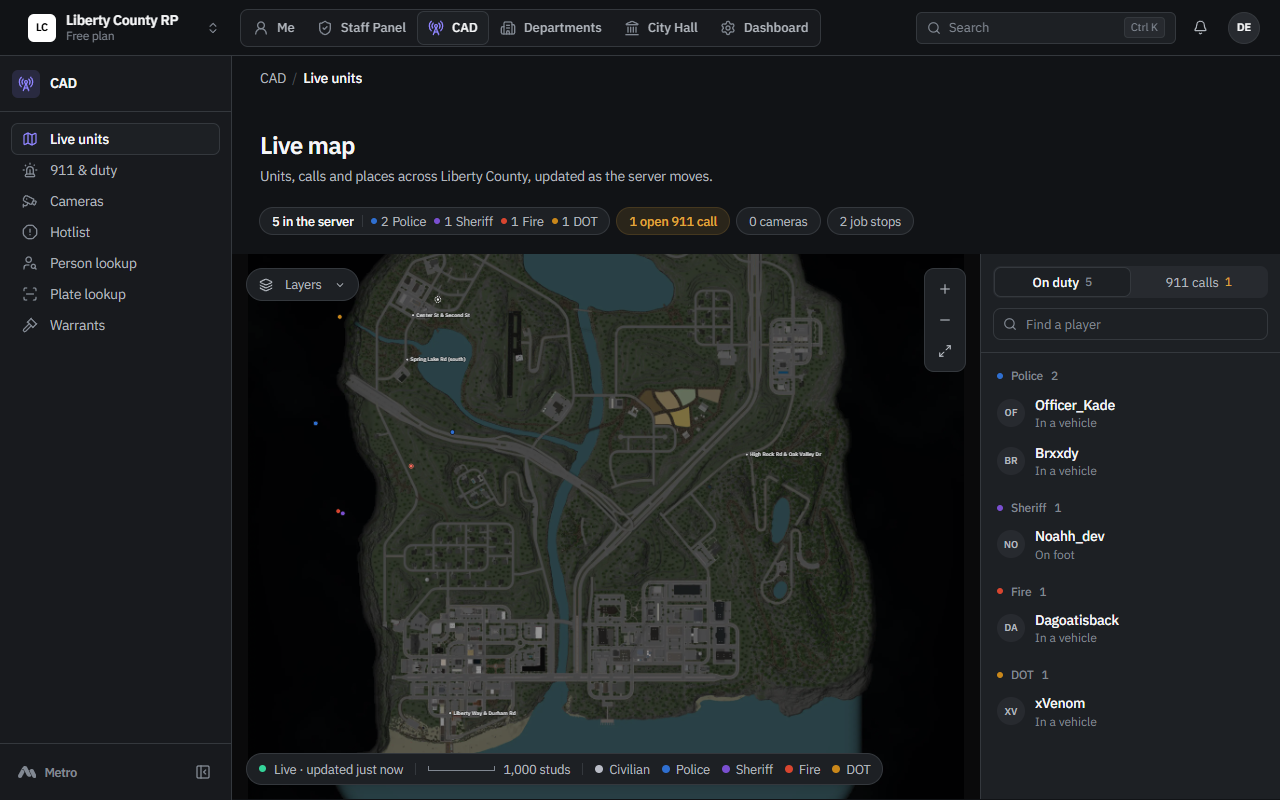Open Plate lookup in sidebar
1280x800 pixels.
(x=115, y=294)
